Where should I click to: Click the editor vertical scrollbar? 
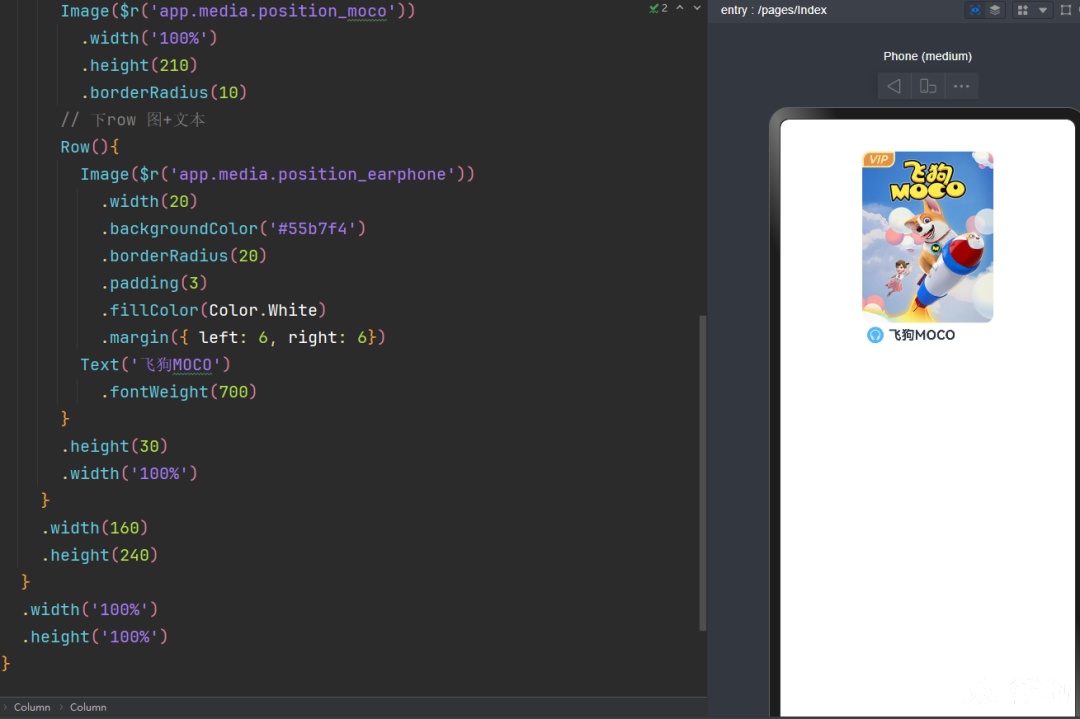coord(703,473)
